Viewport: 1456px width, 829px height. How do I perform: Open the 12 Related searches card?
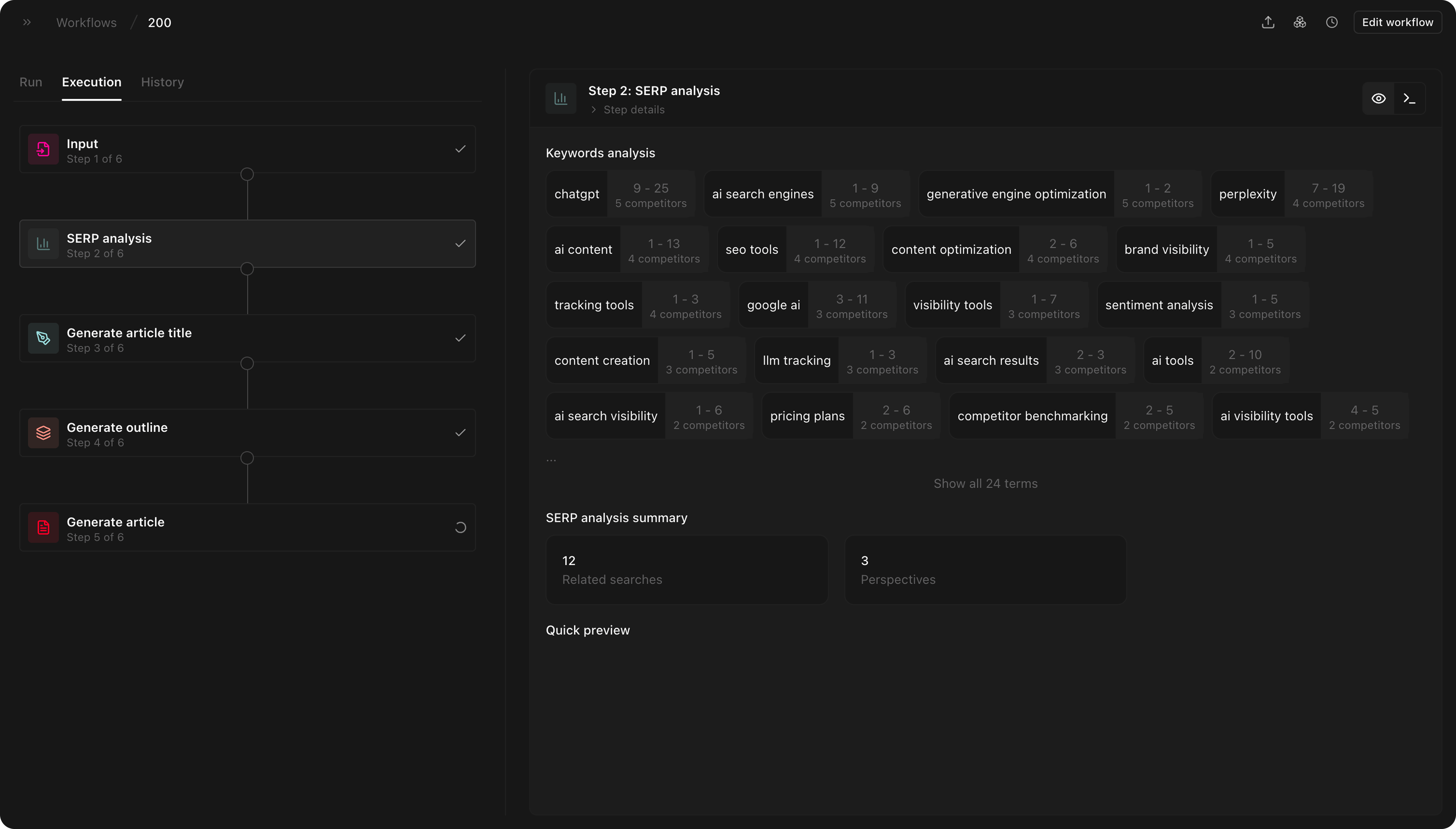pyautogui.click(x=686, y=569)
